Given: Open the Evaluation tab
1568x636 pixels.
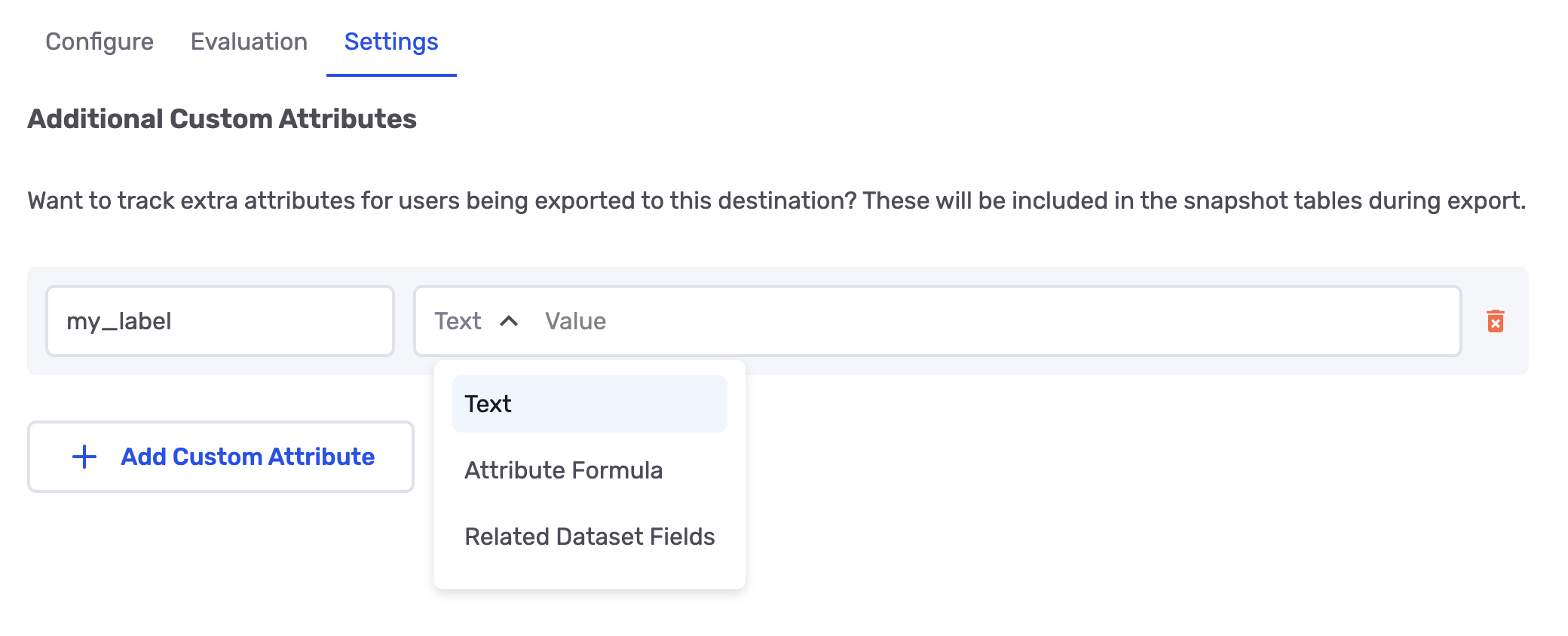Looking at the screenshot, I should (x=249, y=41).
